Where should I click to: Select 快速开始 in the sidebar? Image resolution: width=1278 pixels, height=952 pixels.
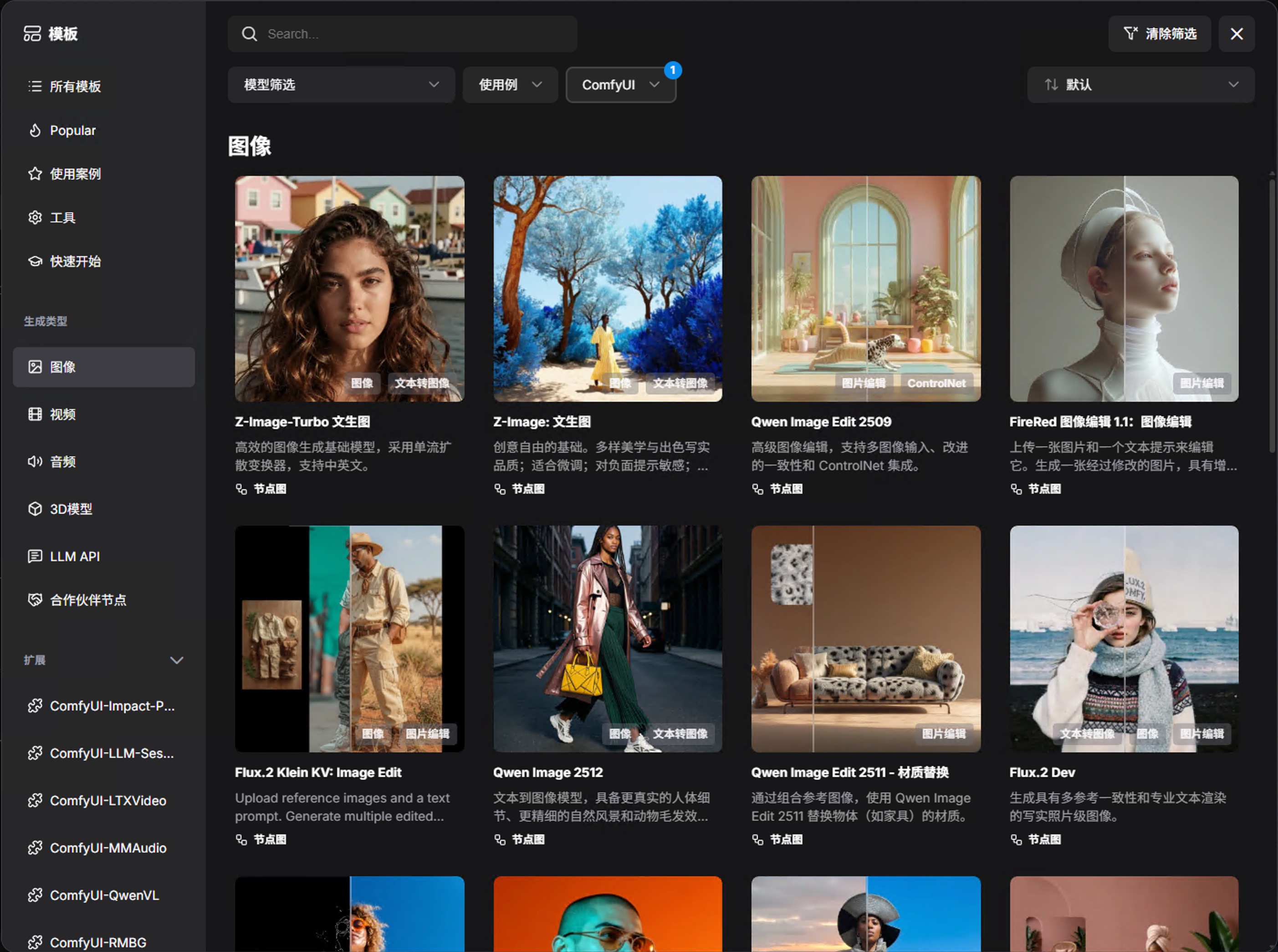point(75,261)
